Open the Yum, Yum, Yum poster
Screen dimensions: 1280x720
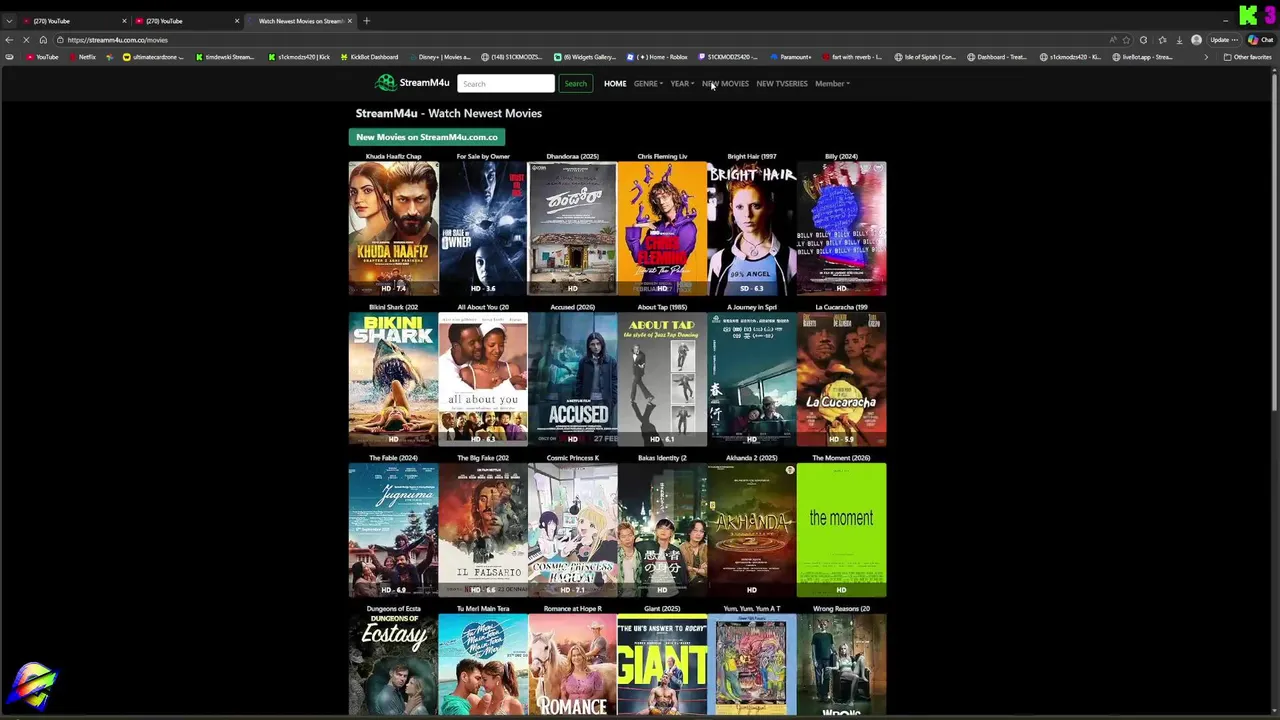pyautogui.click(x=752, y=665)
